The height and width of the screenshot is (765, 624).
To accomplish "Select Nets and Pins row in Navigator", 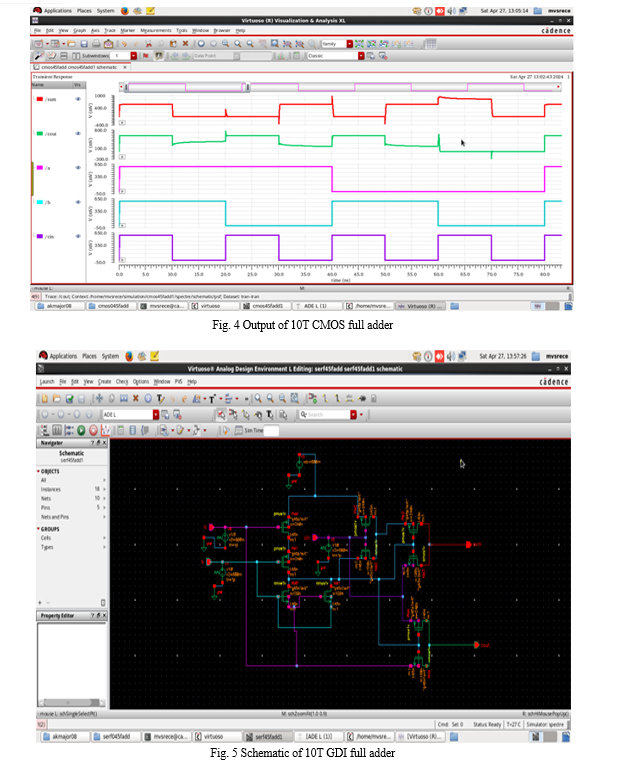I will pyautogui.click(x=72, y=517).
